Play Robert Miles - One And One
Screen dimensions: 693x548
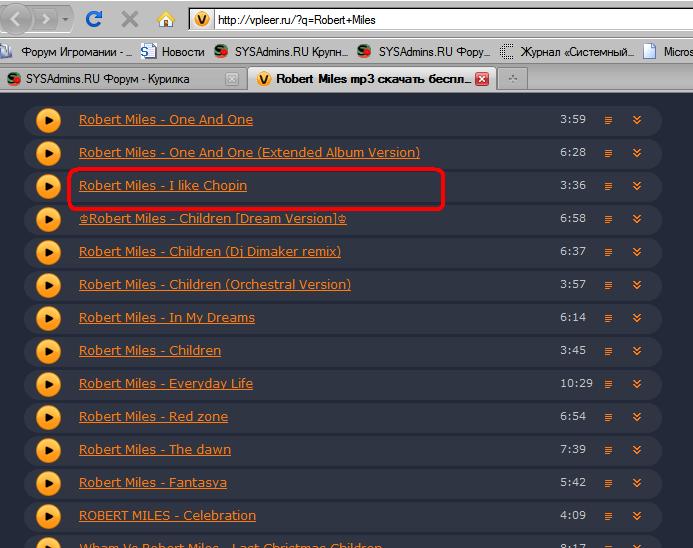click(48, 120)
